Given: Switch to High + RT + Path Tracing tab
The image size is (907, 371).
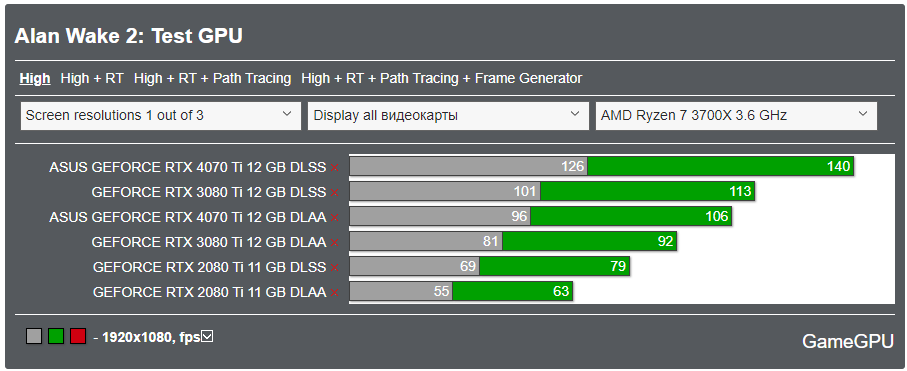Looking at the screenshot, I should 212,78.
